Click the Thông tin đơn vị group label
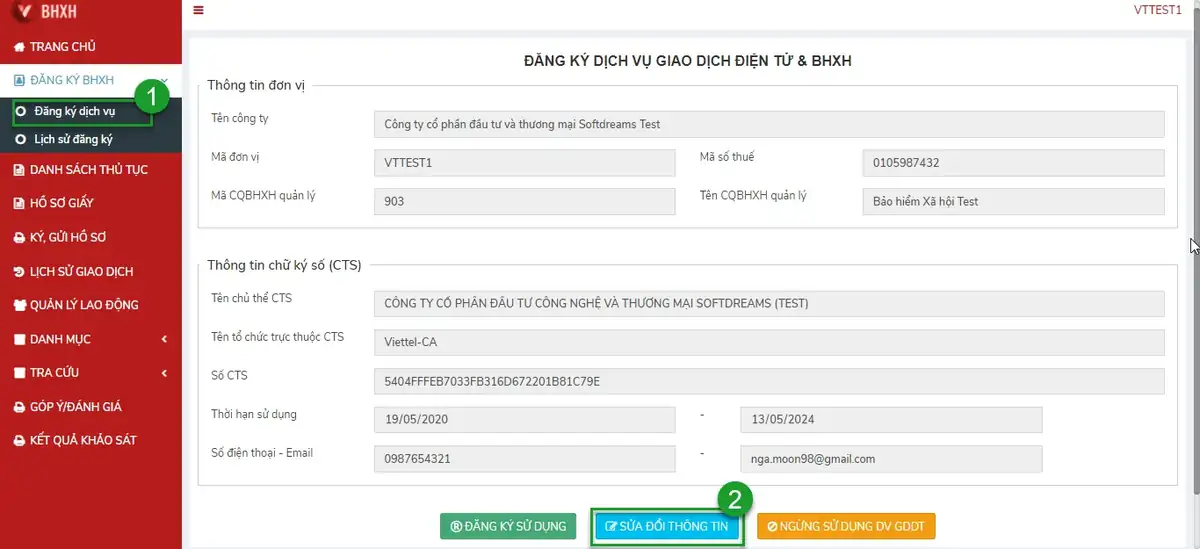 click(256, 85)
